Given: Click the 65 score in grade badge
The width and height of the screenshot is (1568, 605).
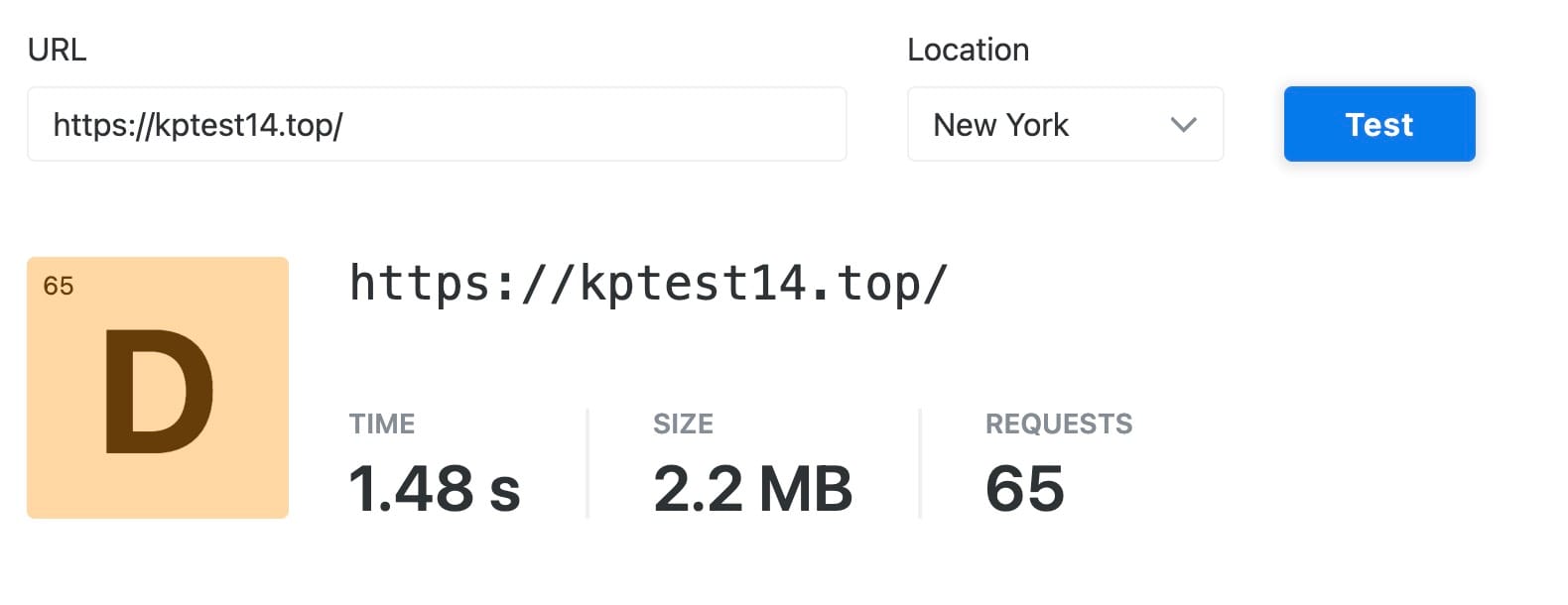Looking at the screenshot, I should click(59, 286).
